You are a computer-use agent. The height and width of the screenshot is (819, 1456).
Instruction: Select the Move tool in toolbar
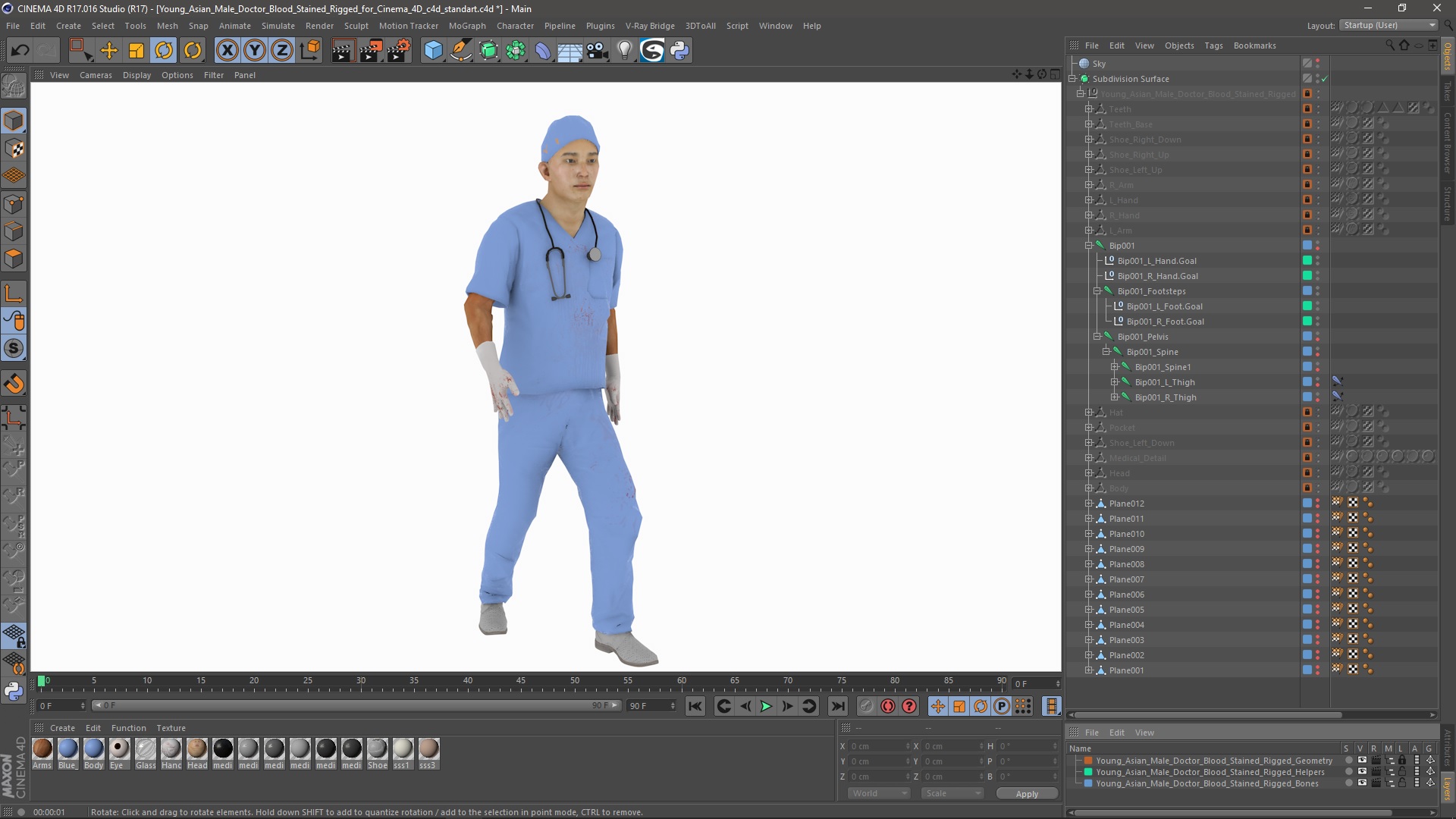click(109, 50)
